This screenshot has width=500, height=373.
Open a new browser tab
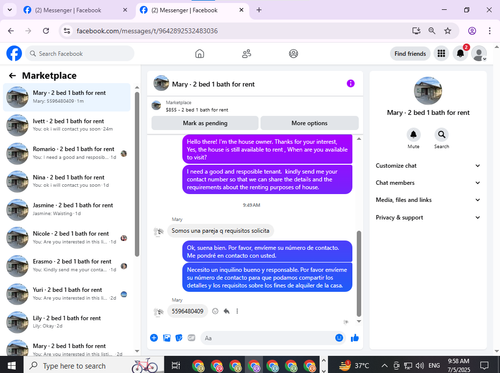[259, 10]
